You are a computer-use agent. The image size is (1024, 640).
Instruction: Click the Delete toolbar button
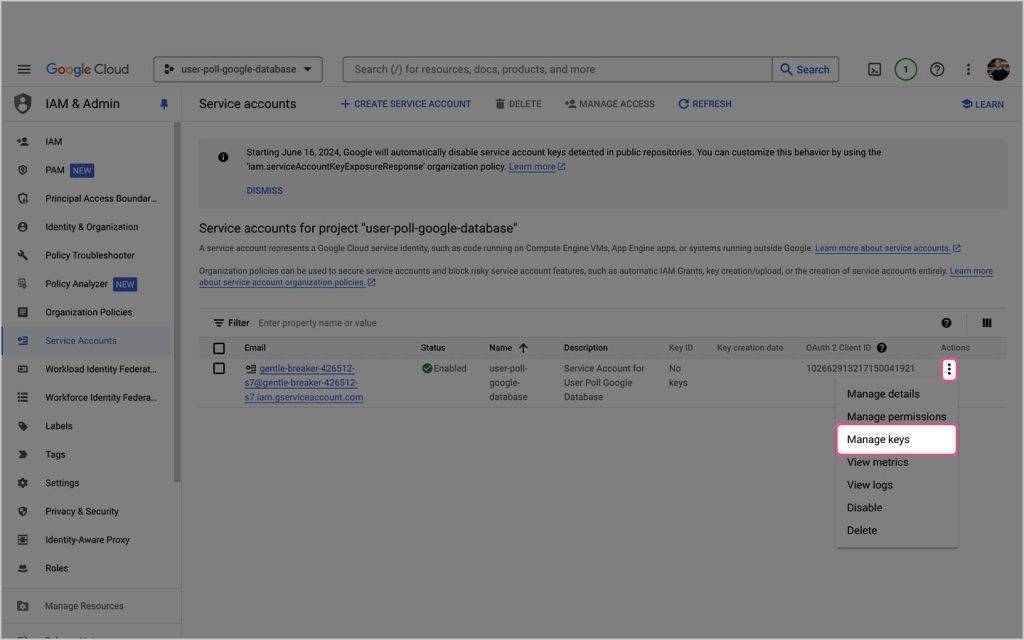(x=519, y=104)
